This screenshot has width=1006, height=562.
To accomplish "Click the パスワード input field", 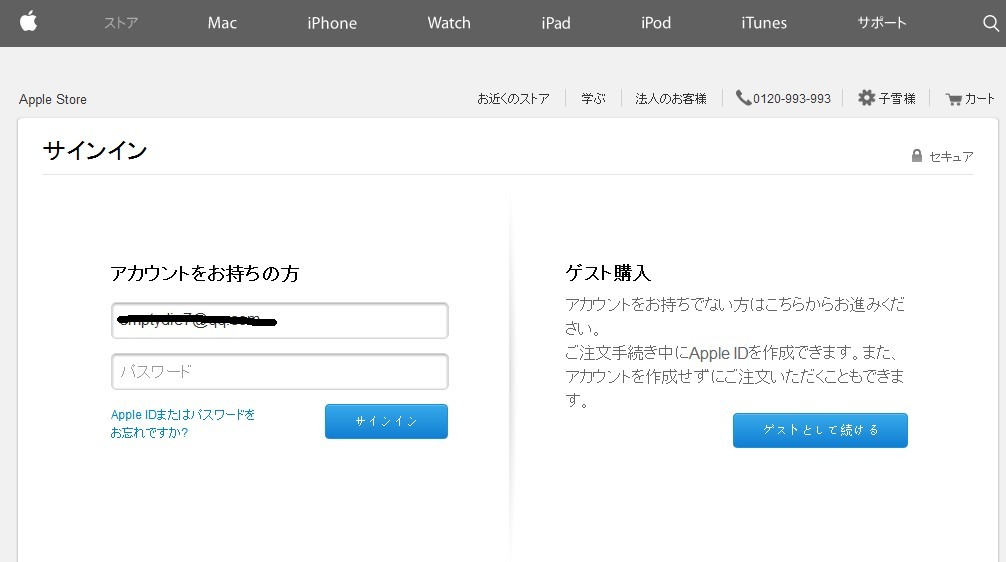I will click(x=280, y=371).
